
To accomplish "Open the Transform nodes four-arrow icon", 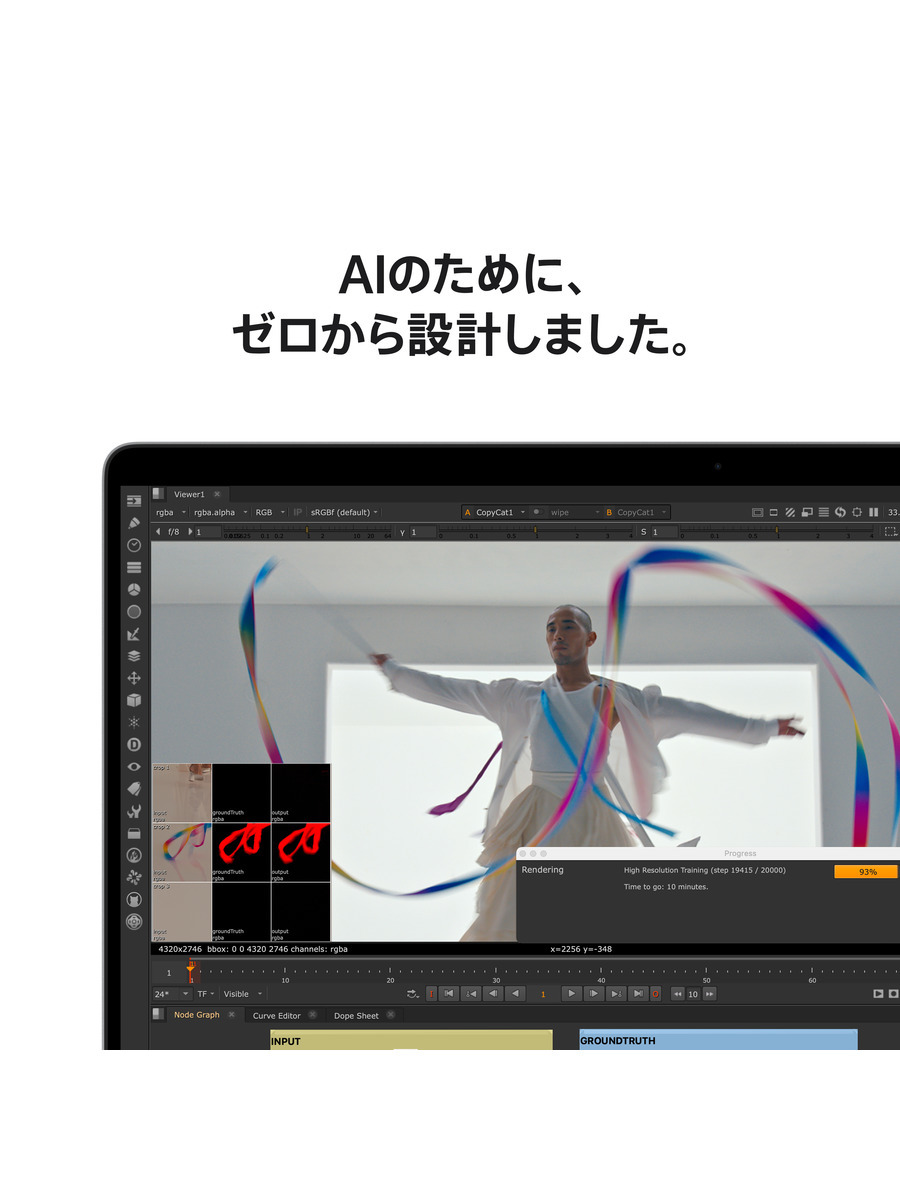I will (134, 678).
